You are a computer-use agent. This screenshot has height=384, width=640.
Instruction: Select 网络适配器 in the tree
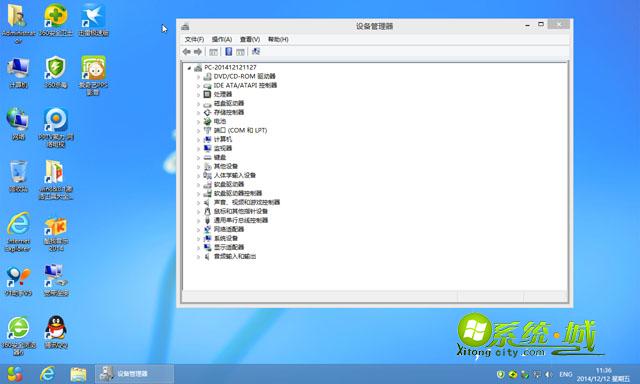[x=229, y=229]
